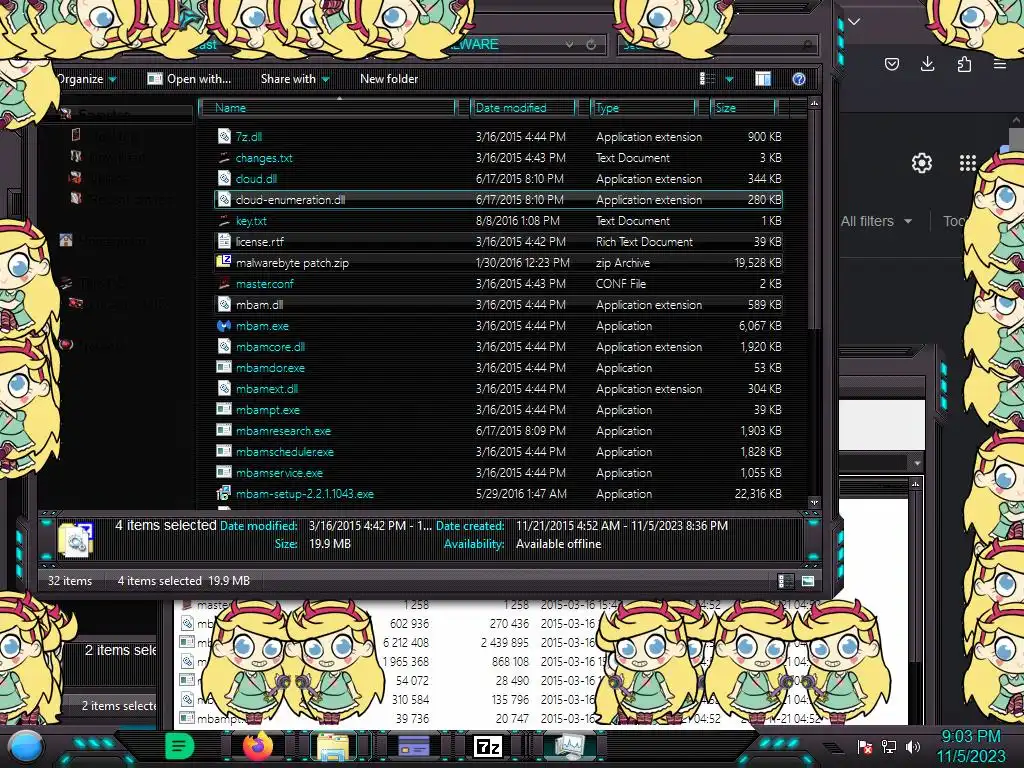
Task: Click the mbampt.exe file icon
Action: tap(224, 409)
